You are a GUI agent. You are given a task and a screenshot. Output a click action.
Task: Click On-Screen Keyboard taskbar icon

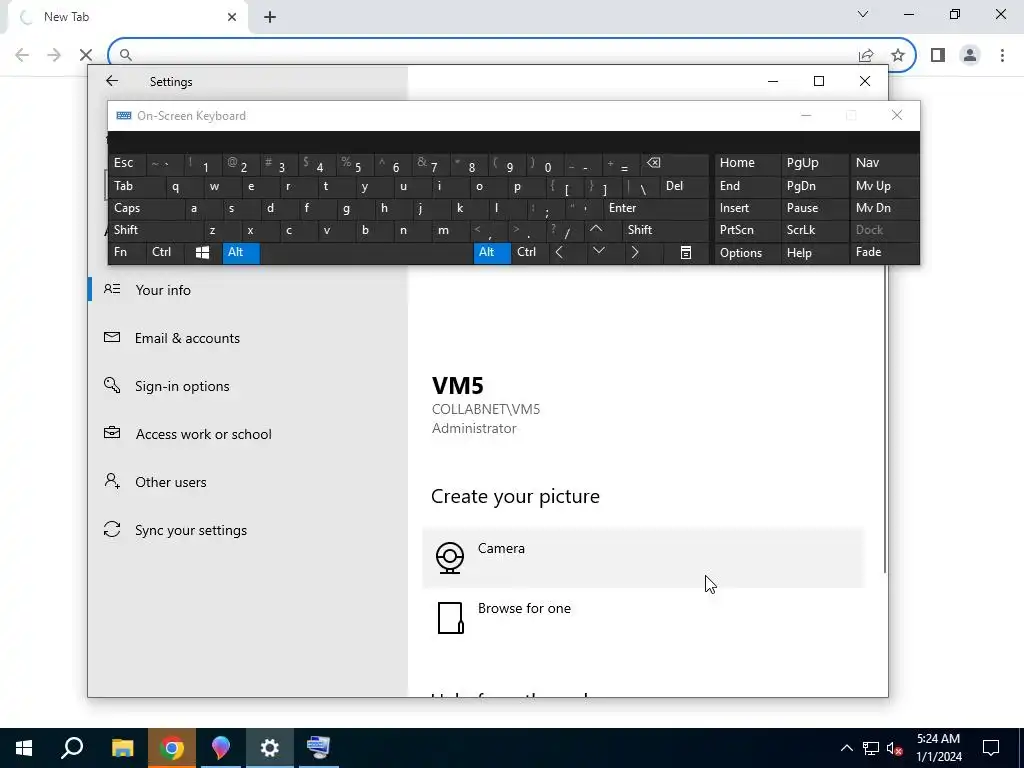[x=319, y=748]
